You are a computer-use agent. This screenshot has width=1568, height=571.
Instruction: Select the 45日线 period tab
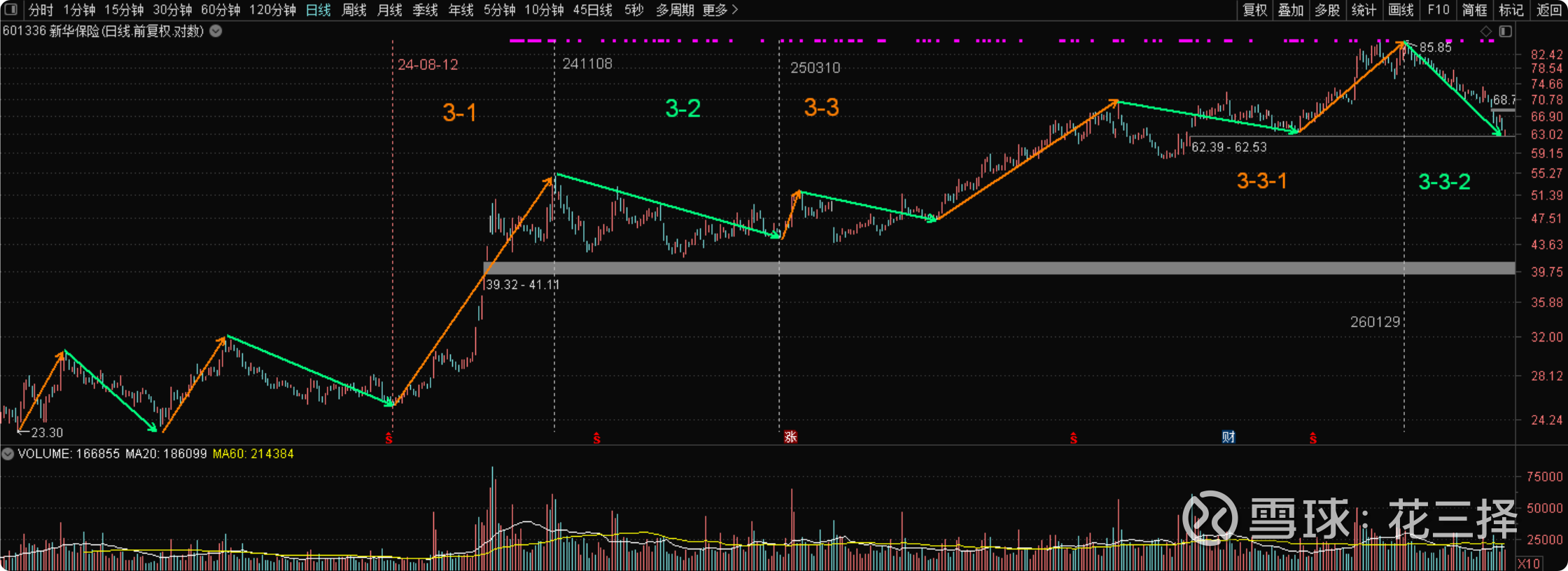click(592, 10)
